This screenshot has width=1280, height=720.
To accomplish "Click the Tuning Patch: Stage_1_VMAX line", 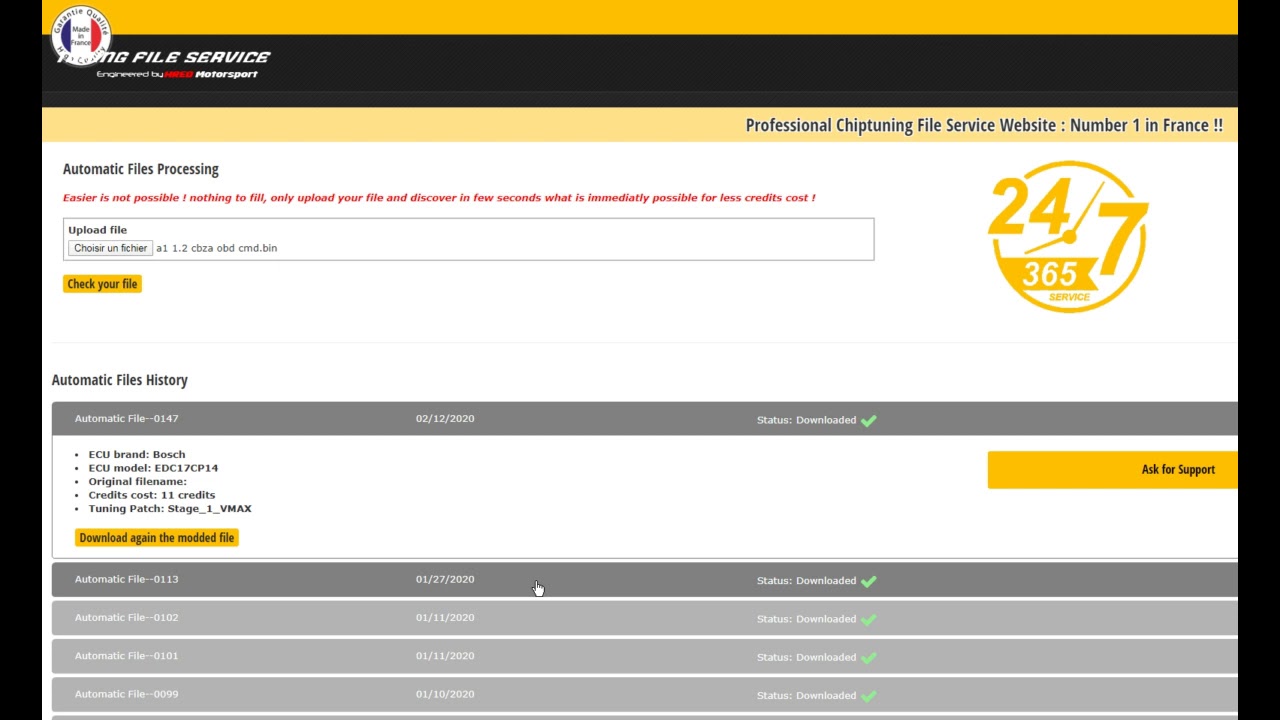I will click(x=170, y=509).
